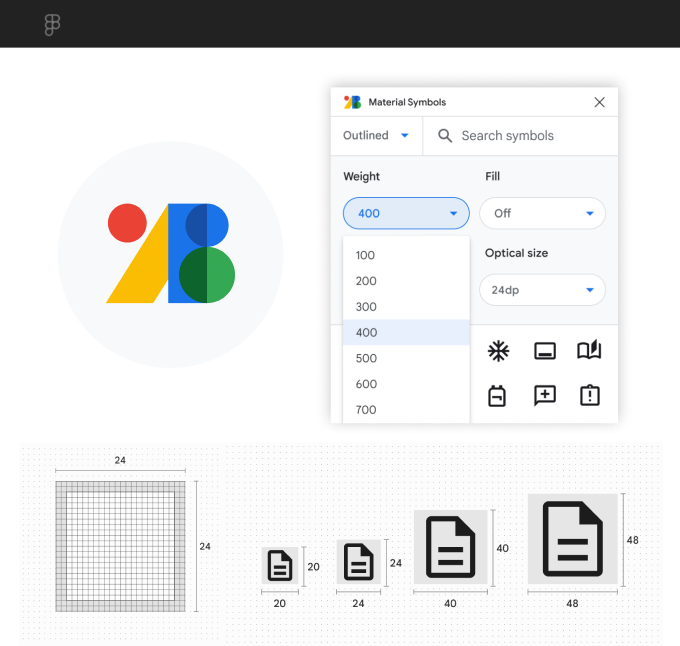Open the Fill Off dropdown

click(x=542, y=213)
